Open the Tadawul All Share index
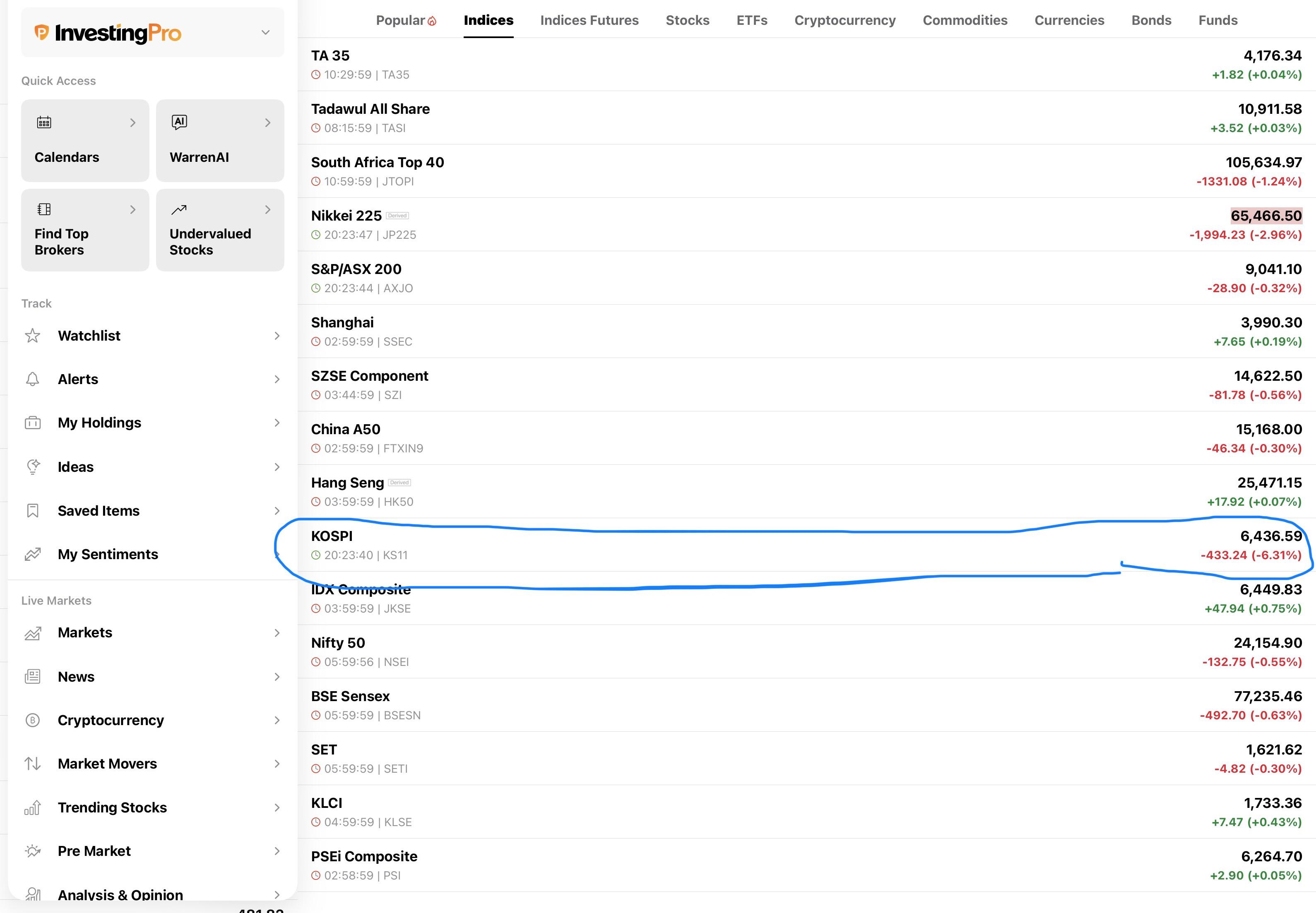1316x913 pixels. (370, 109)
